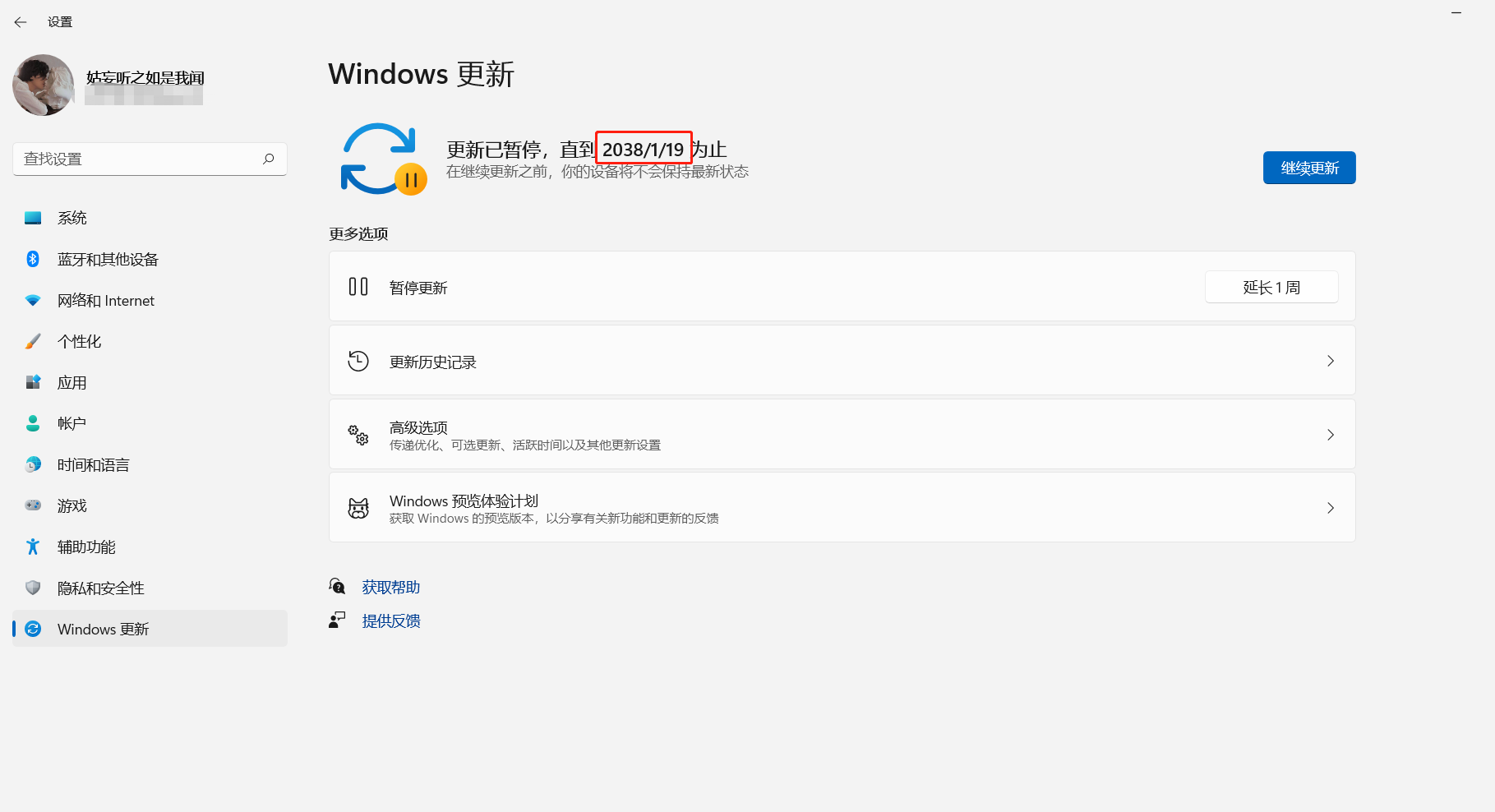Click the 提供反馈 feedback icon
Viewport: 1495px width, 812px height.
tap(337, 621)
